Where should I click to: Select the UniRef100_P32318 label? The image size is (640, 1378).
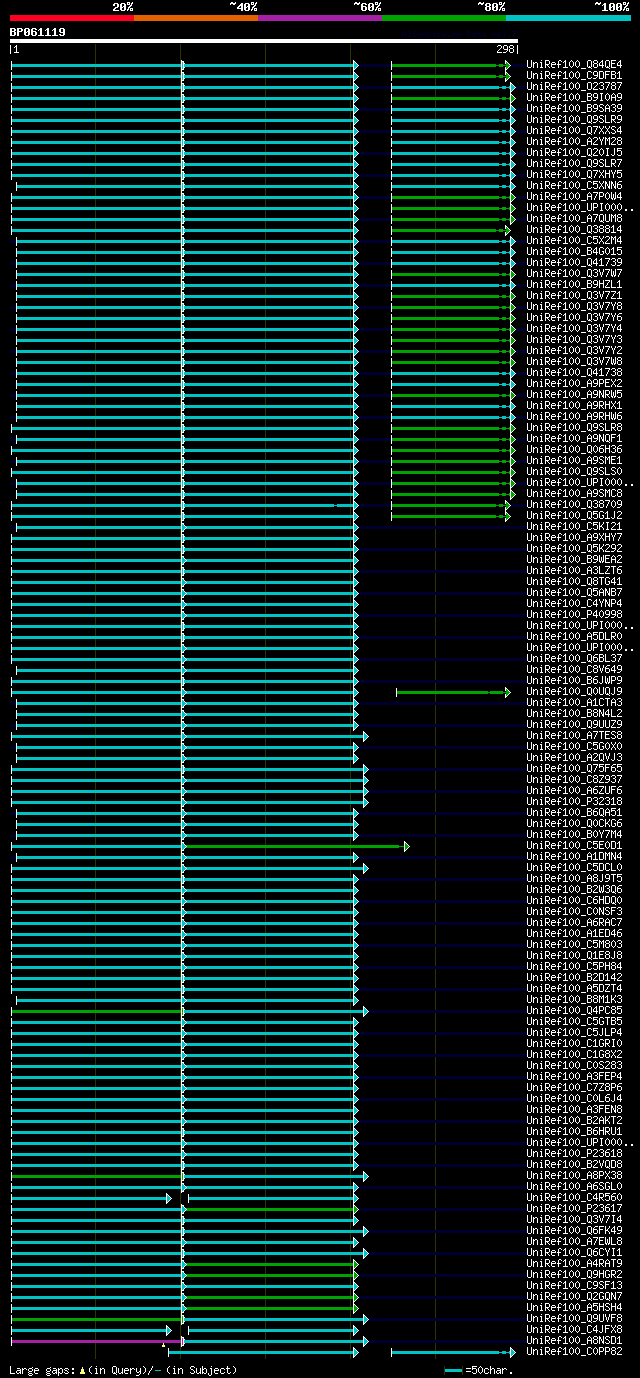point(574,801)
